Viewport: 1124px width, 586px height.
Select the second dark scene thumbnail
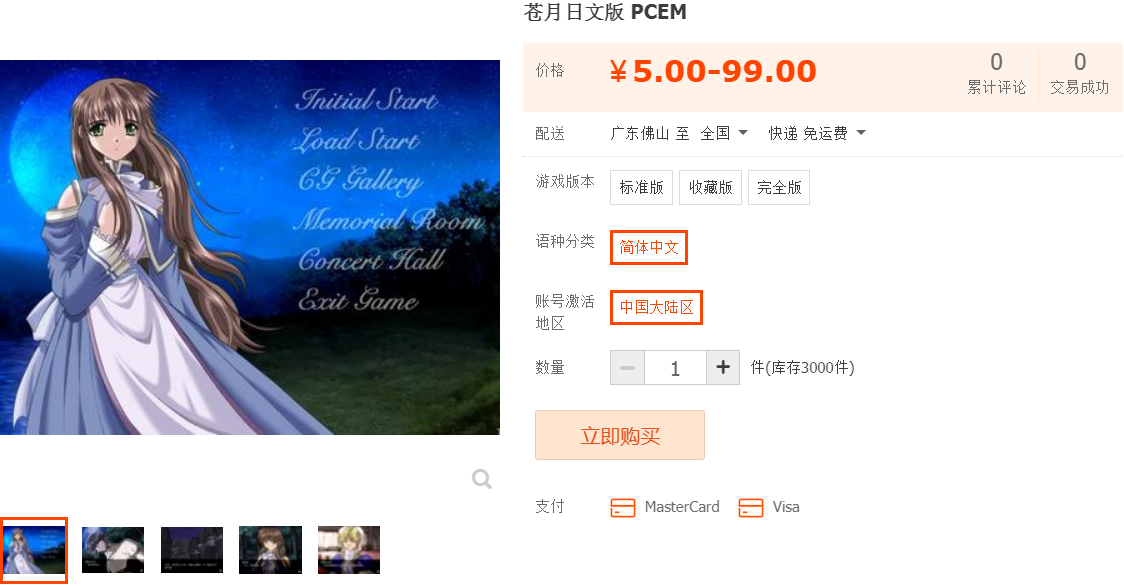click(113, 550)
